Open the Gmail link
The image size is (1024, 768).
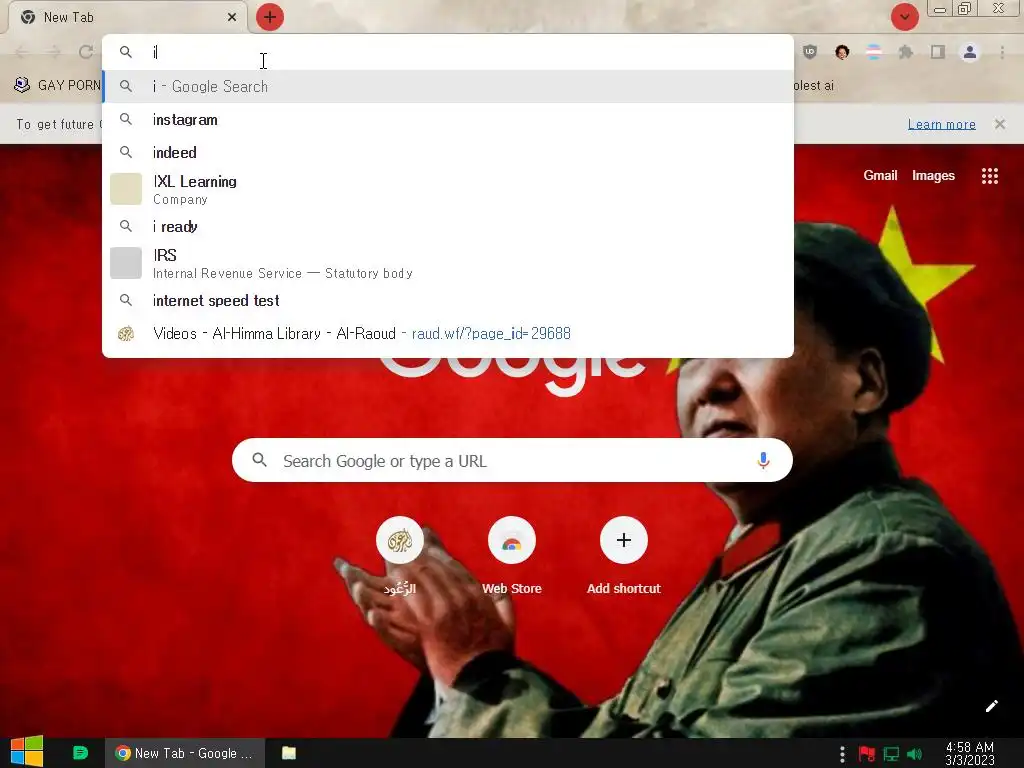(x=880, y=175)
